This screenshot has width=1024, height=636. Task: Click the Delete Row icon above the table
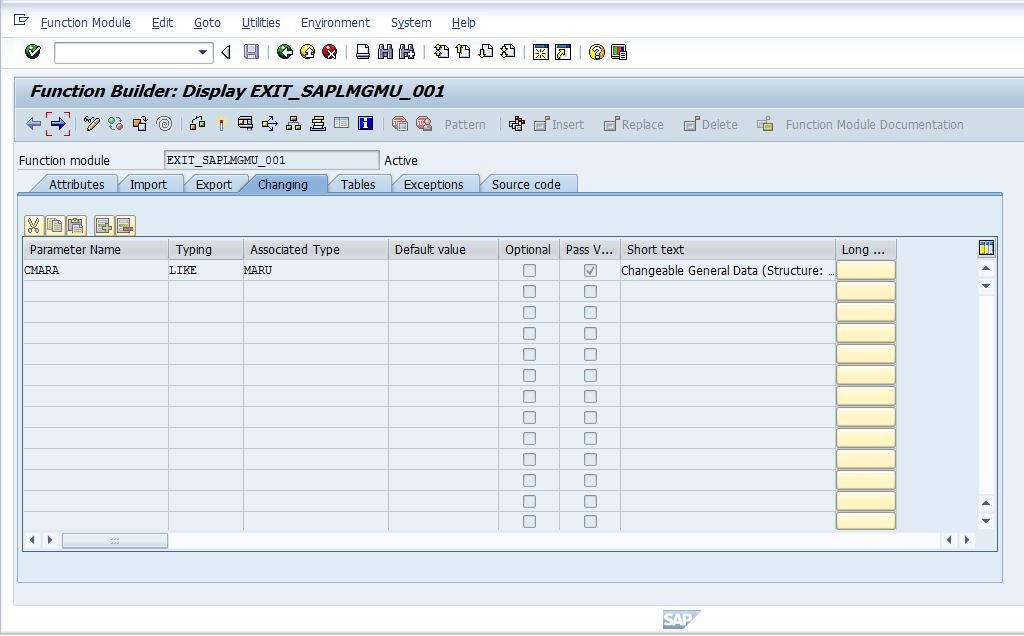[x=125, y=226]
